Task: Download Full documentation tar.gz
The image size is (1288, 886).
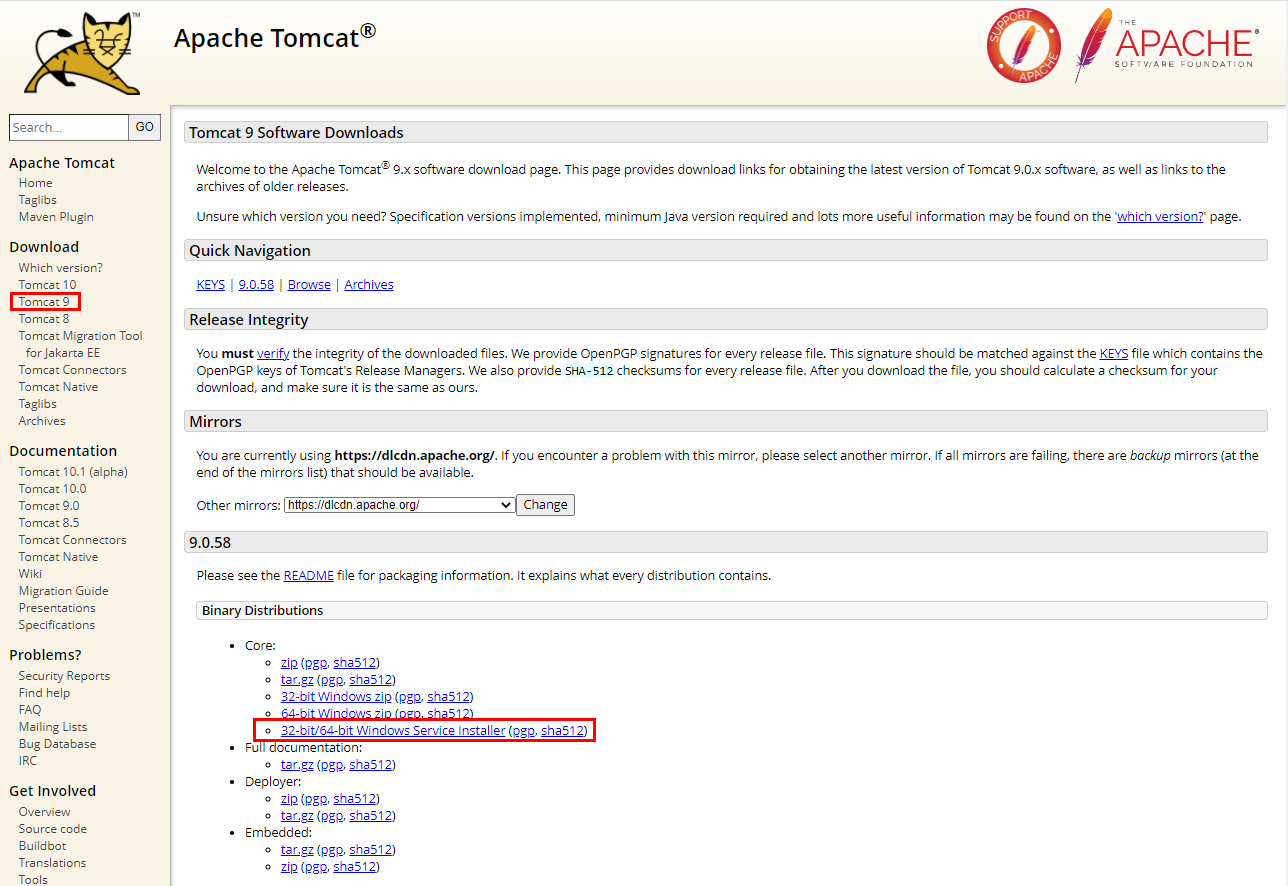Action: click(x=297, y=765)
